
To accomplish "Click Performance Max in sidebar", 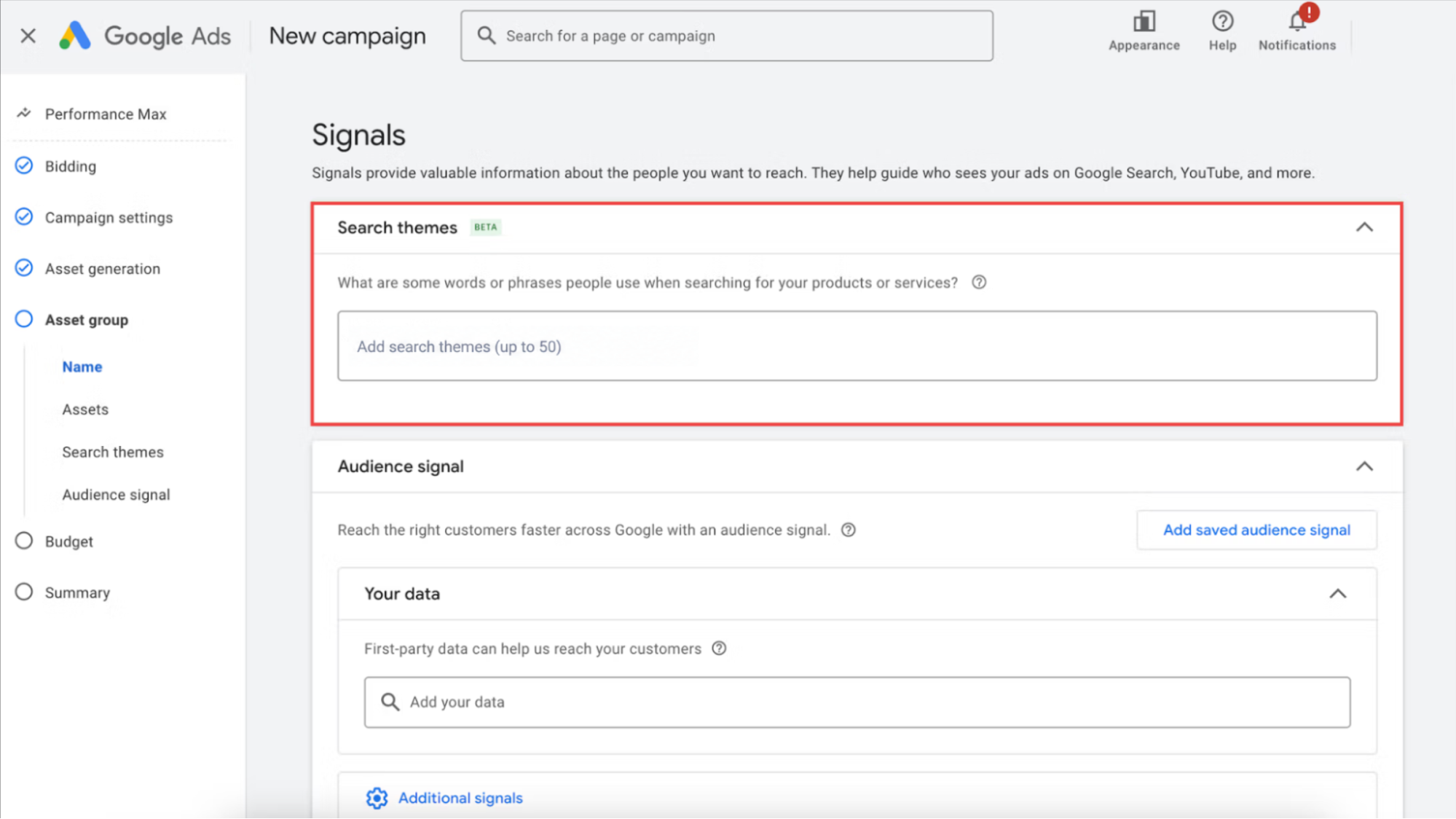I will point(106,114).
